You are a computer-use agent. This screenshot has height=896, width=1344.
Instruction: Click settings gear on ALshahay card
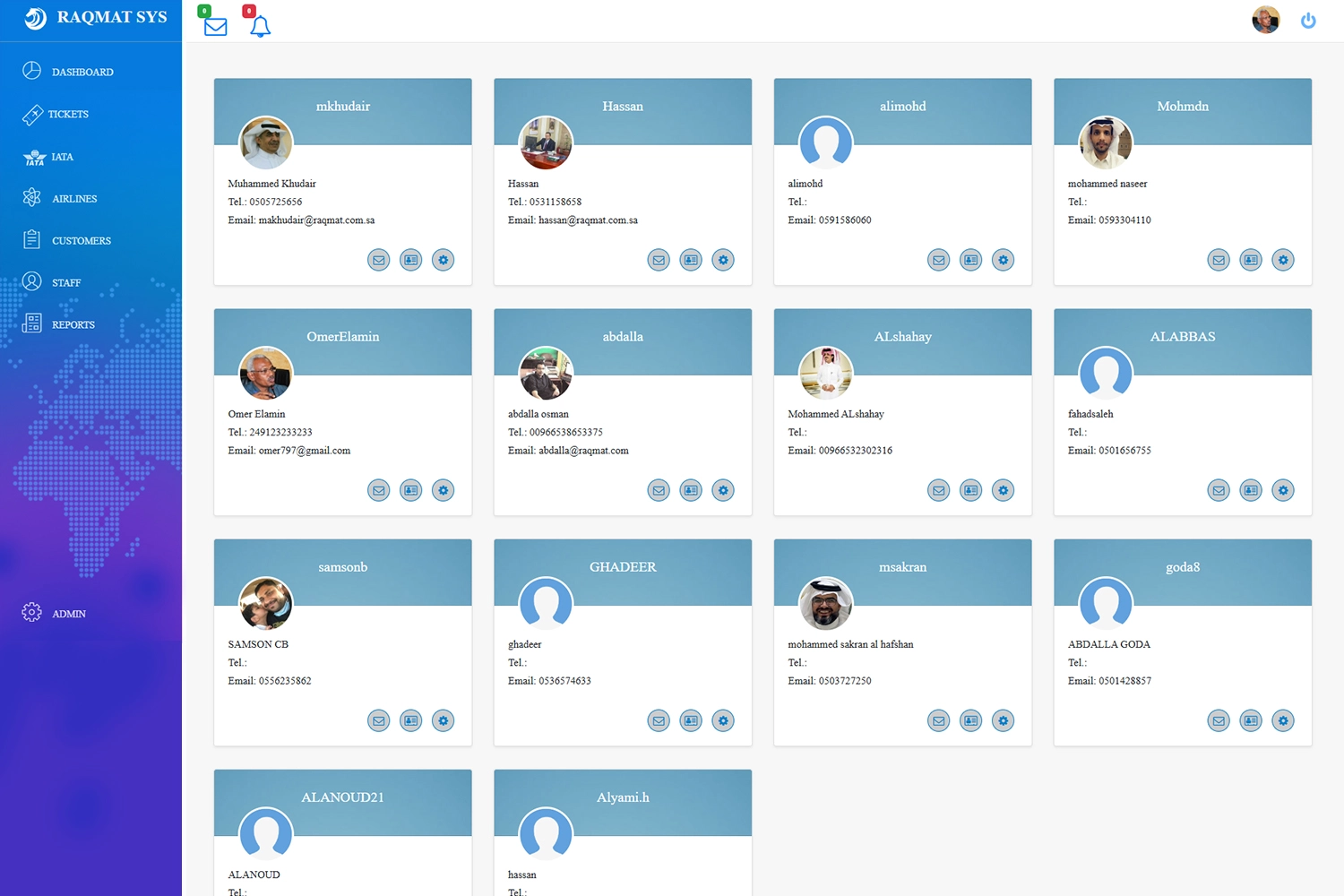tap(1004, 490)
